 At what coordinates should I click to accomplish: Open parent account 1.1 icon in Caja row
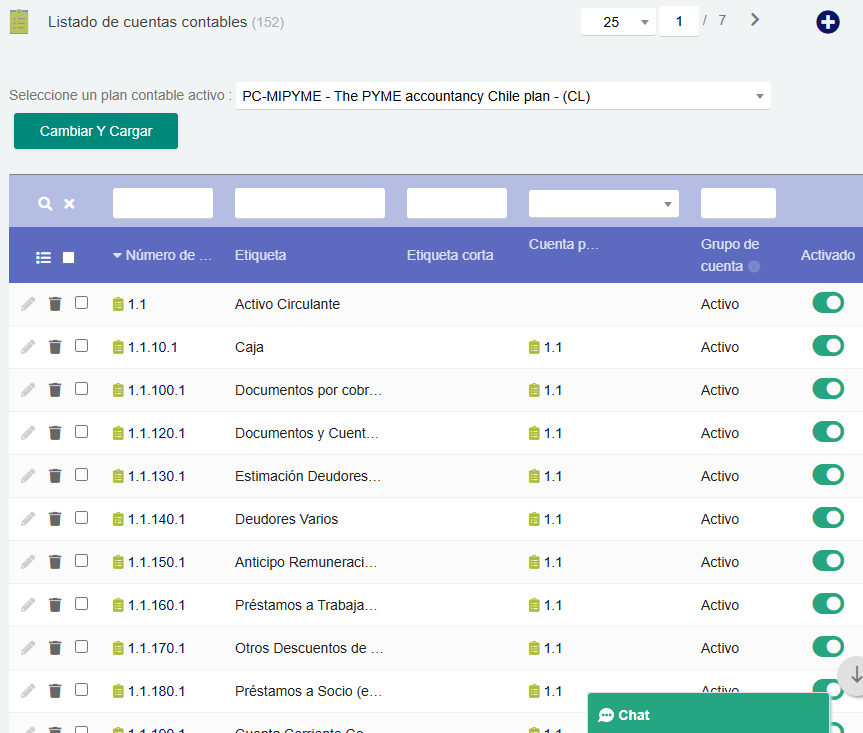[534, 347]
